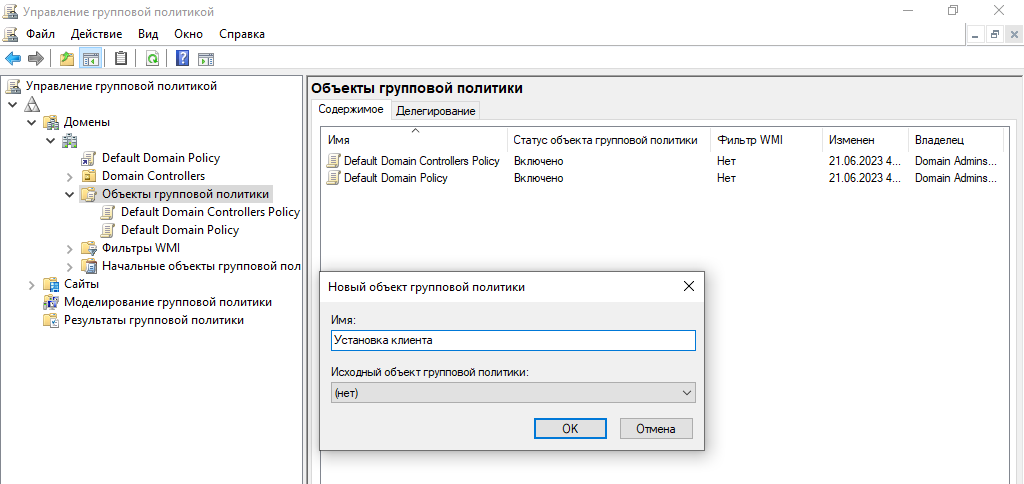Click the date of Default Domain Controllers Policy row
This screenshot has height=484, width=1024.
point(863,161)
